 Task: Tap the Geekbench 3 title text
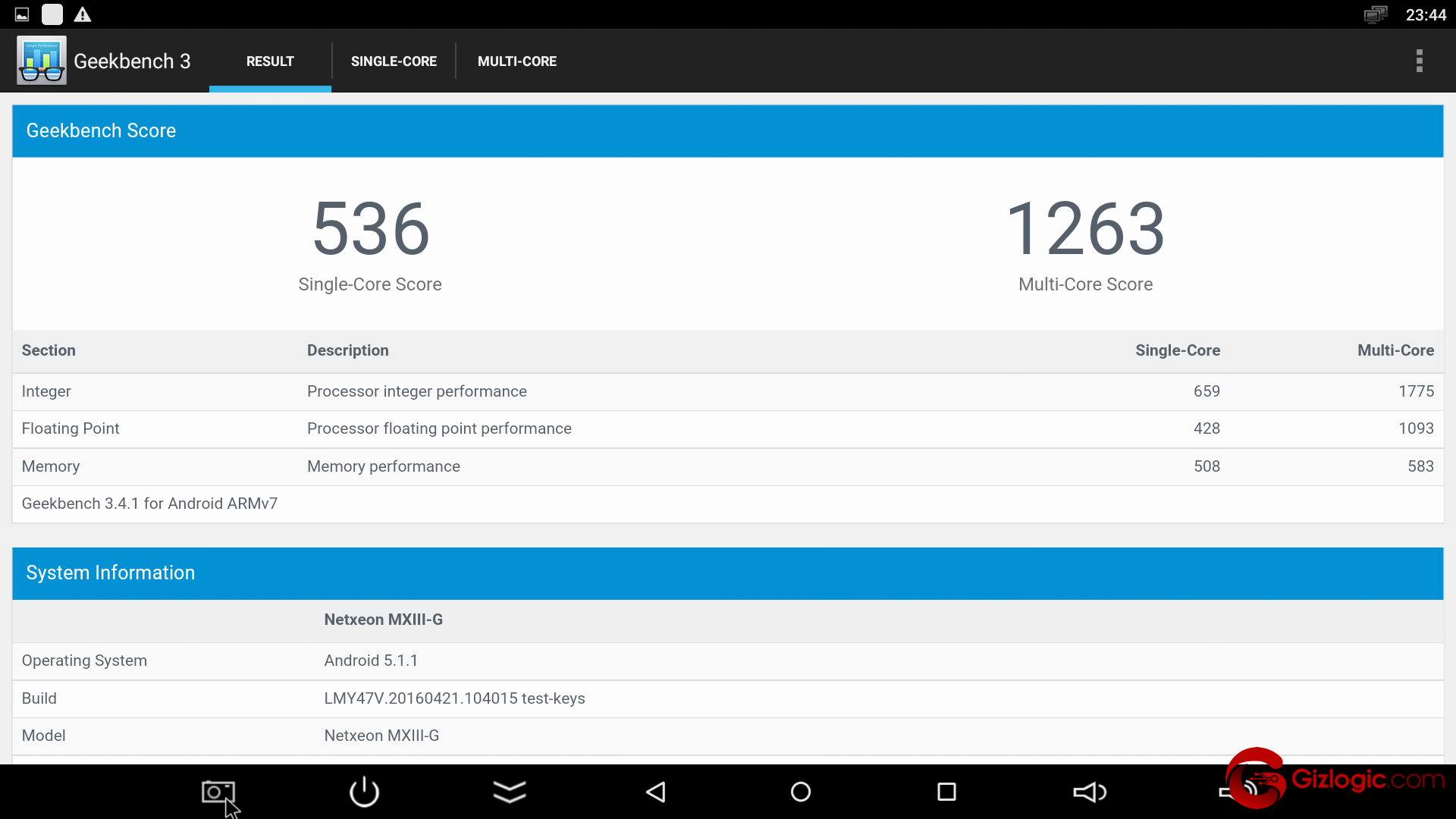[x=132, y=61]
